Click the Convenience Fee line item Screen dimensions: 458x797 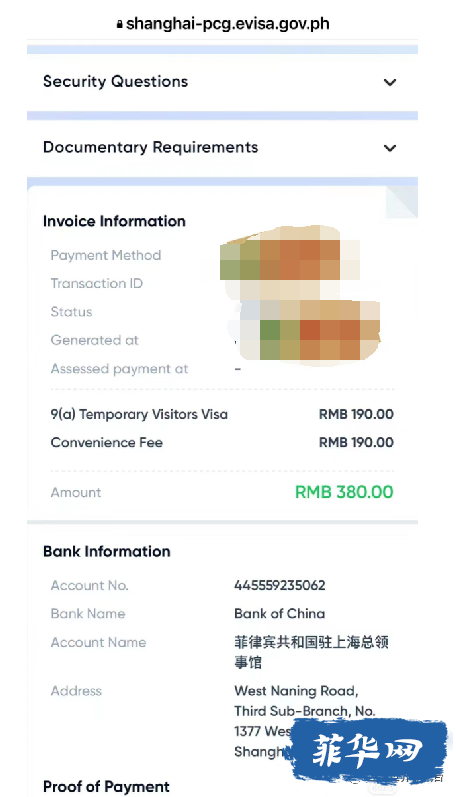point(222,442)
